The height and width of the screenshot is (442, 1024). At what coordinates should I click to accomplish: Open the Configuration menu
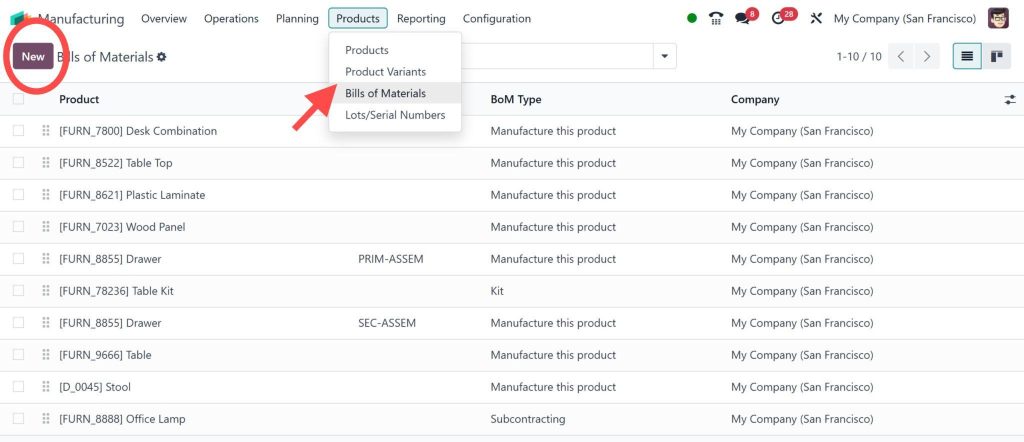pyautogui.click(x=497, y=19)
